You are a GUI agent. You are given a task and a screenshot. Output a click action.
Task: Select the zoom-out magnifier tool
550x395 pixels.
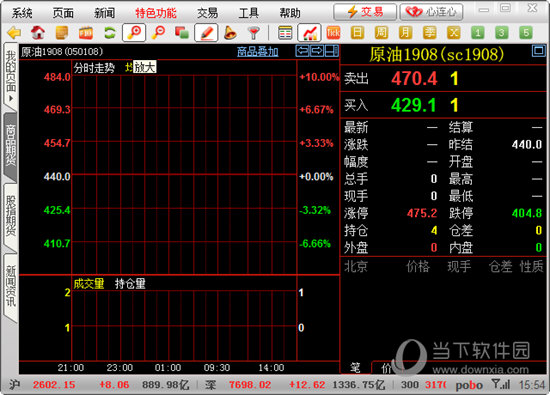[158, 33]
